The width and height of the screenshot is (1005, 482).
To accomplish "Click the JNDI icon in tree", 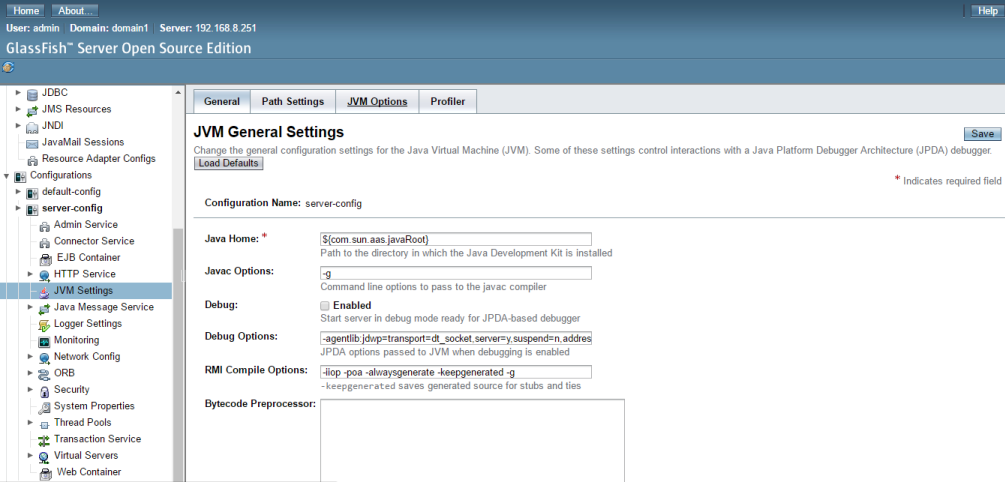I will coord(31,127).
